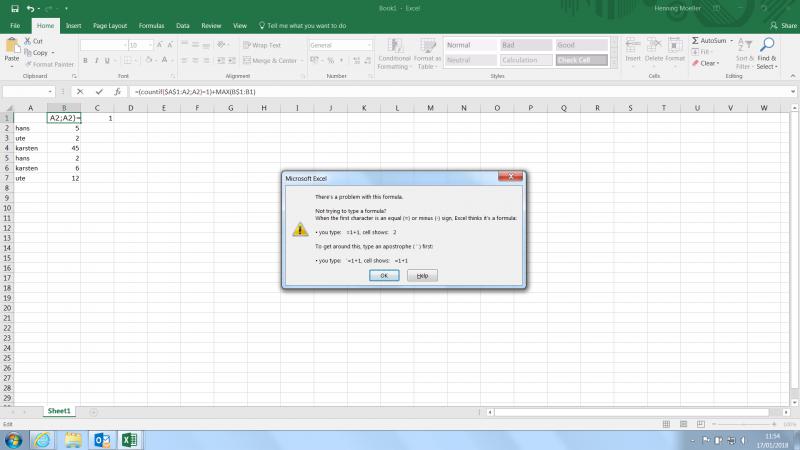Open the Review tab
This screenshot has height=450, width=800.
coord(211,26)
